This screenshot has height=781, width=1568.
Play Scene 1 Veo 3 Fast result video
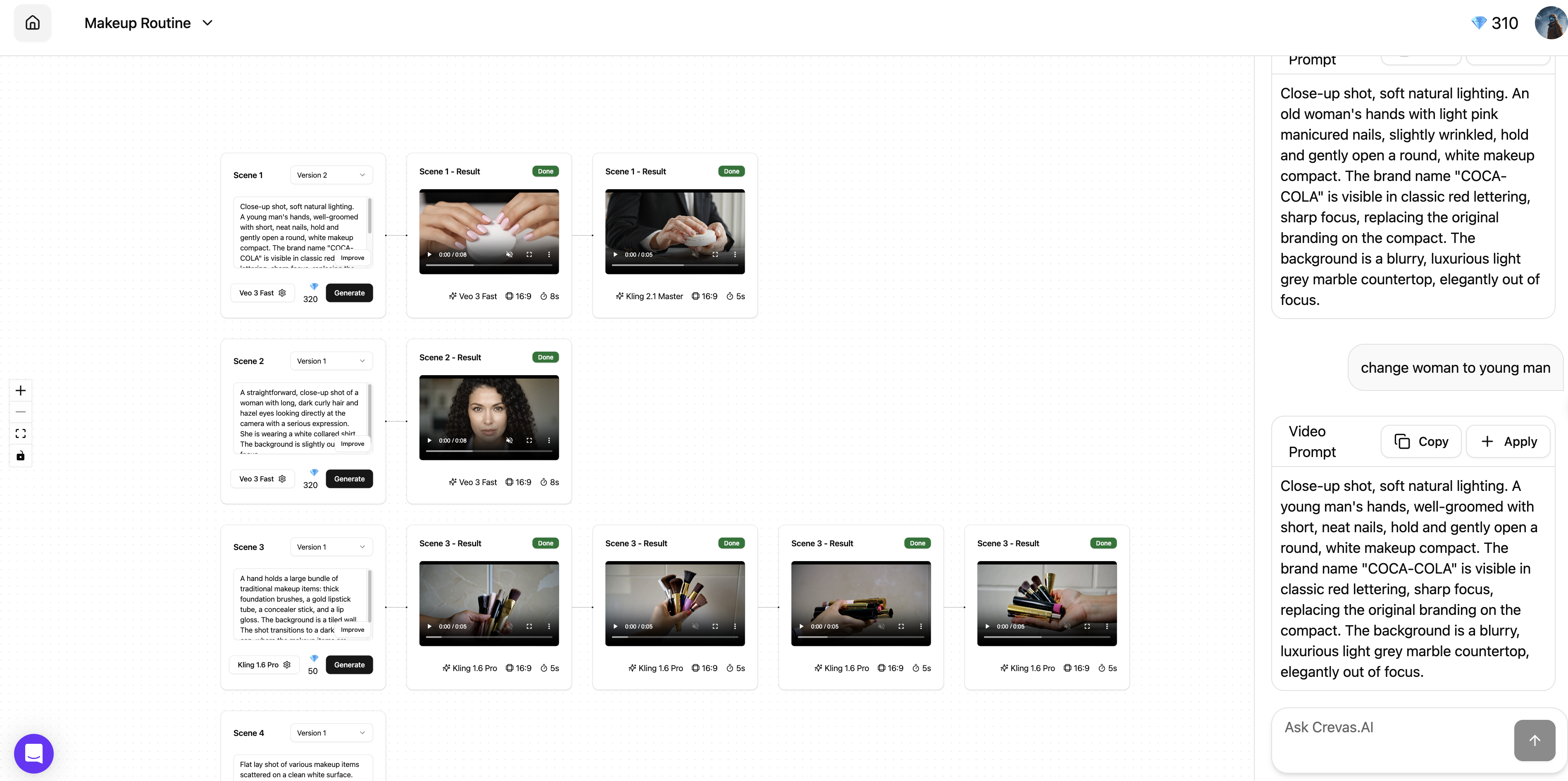pos(429,255)
